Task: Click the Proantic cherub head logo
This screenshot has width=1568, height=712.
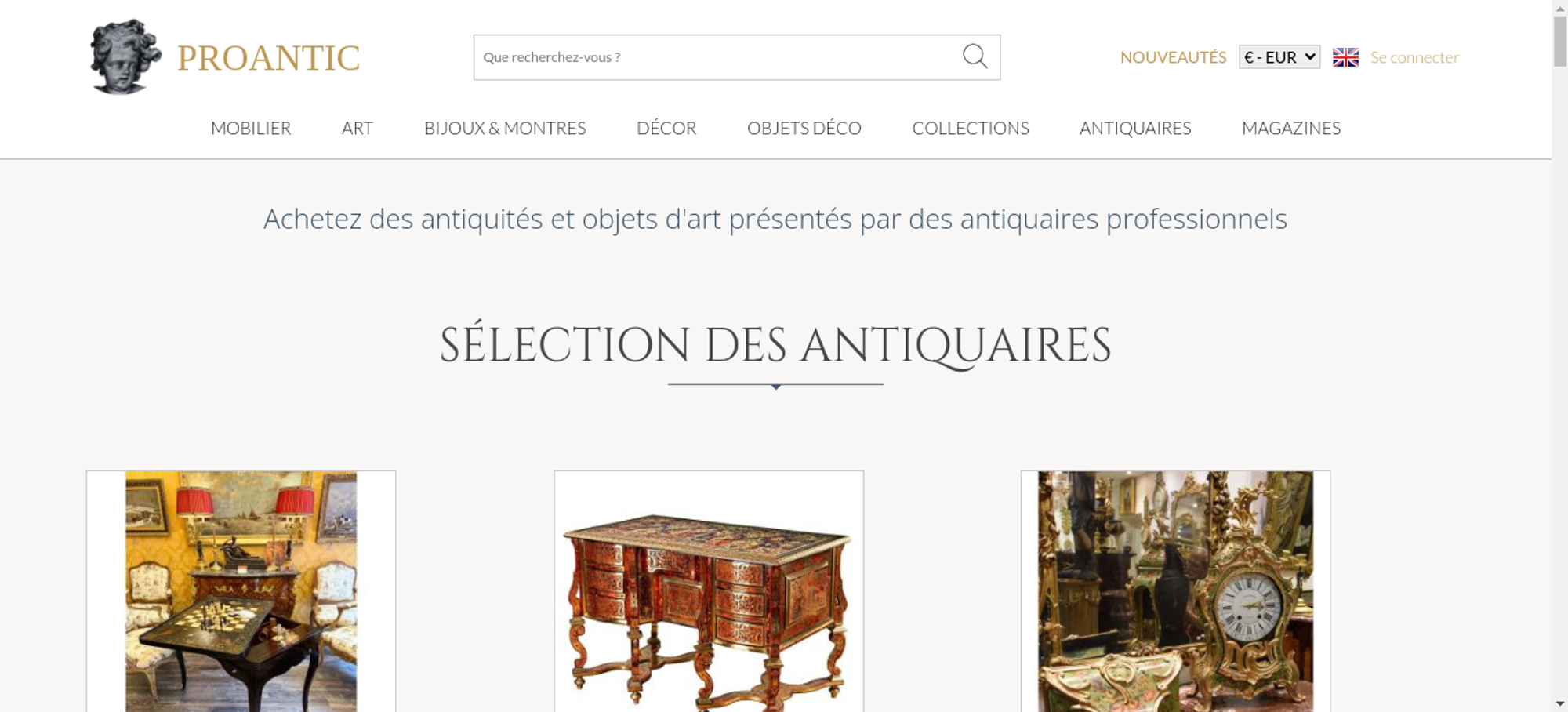Action: coord(125,56)
